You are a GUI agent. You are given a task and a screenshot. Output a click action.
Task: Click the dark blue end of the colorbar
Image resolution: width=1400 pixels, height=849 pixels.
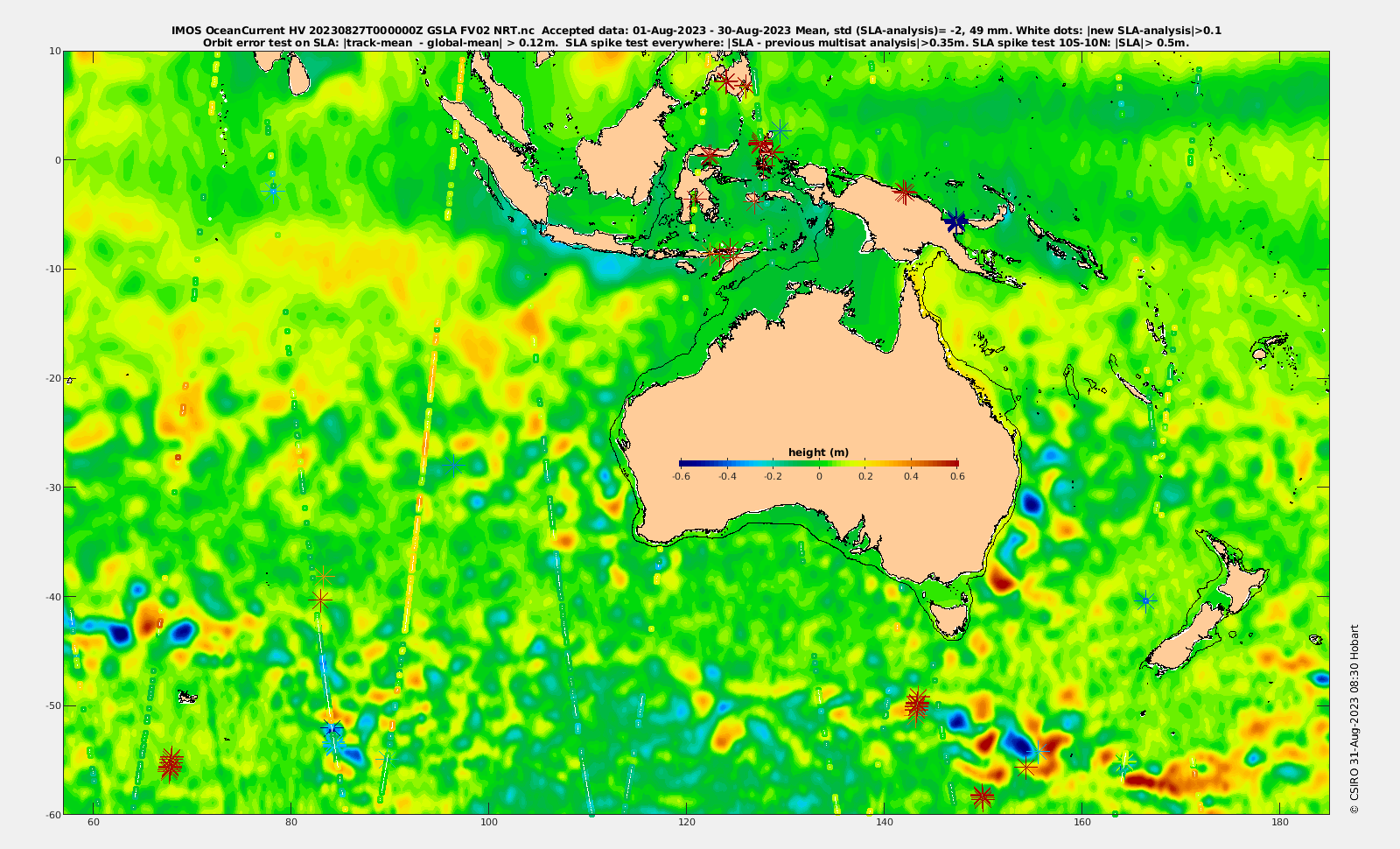tap(684, 463)
